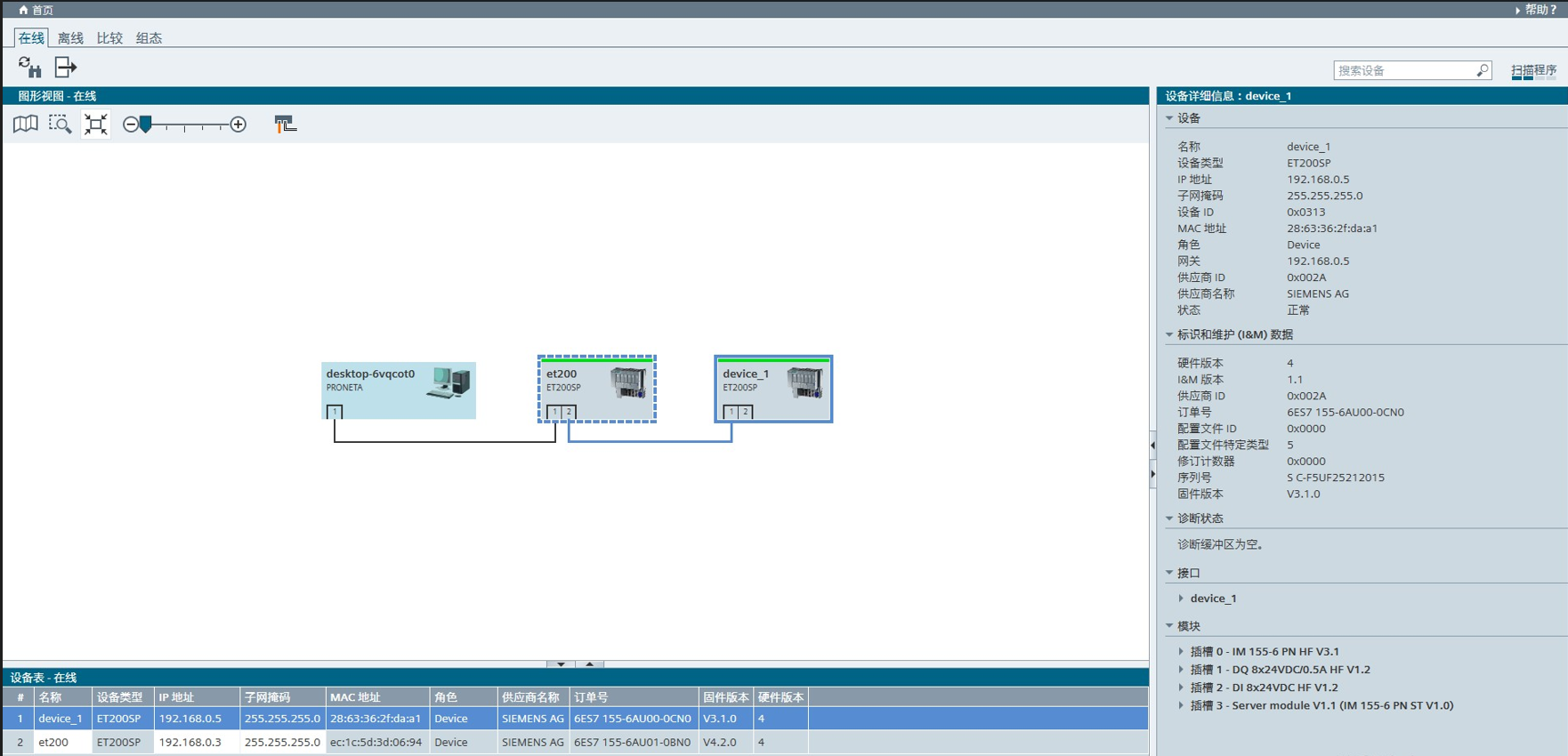This screenshot has width=1568, height=756.
Task: Sort table by 固件版本 column header
Action: [726, 697]
